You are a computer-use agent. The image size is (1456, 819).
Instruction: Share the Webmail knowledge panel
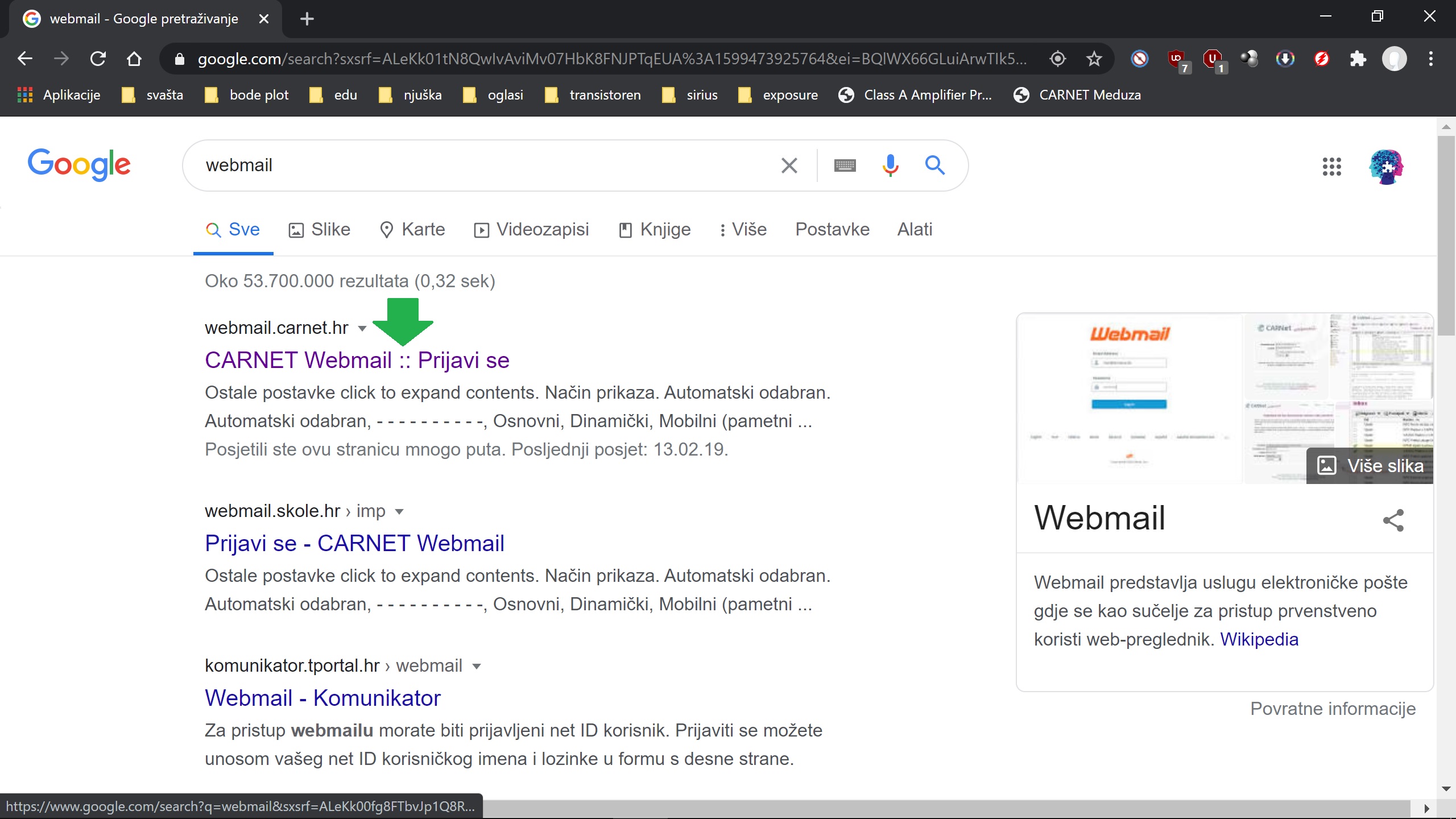coord(1393,520)
